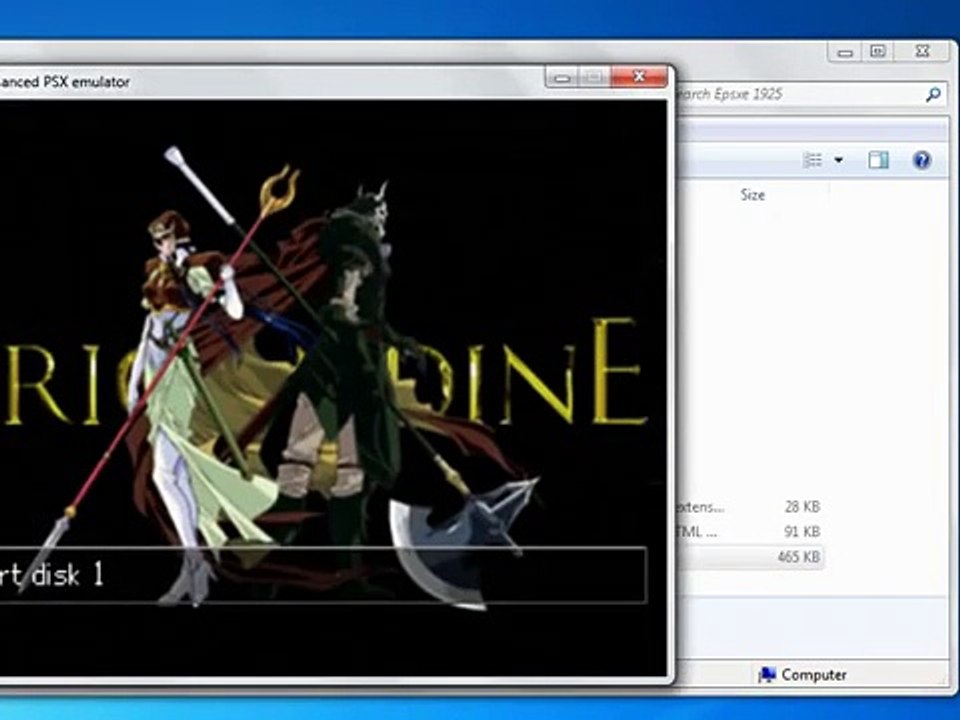Minimize the Explorer window behind the emulator
960x720 pixels.
845,53
